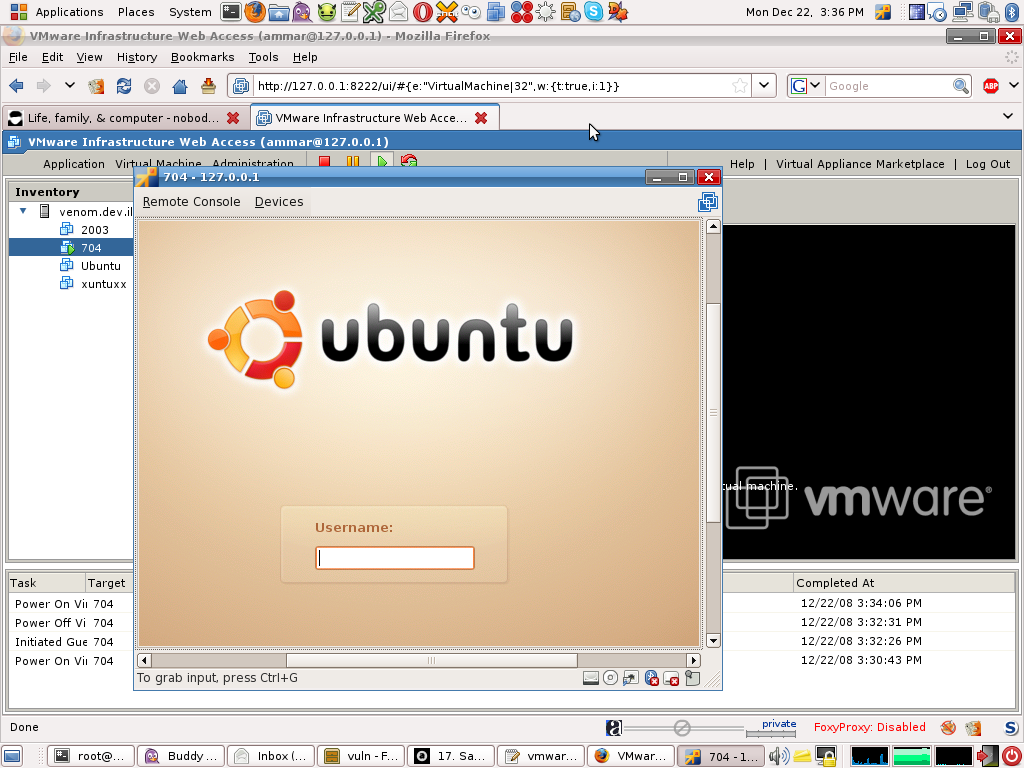This screenshot has width=1024, height=768.
Task: Click the console vertical scrollbar down arrow
Action: click(x=713, y=641)
